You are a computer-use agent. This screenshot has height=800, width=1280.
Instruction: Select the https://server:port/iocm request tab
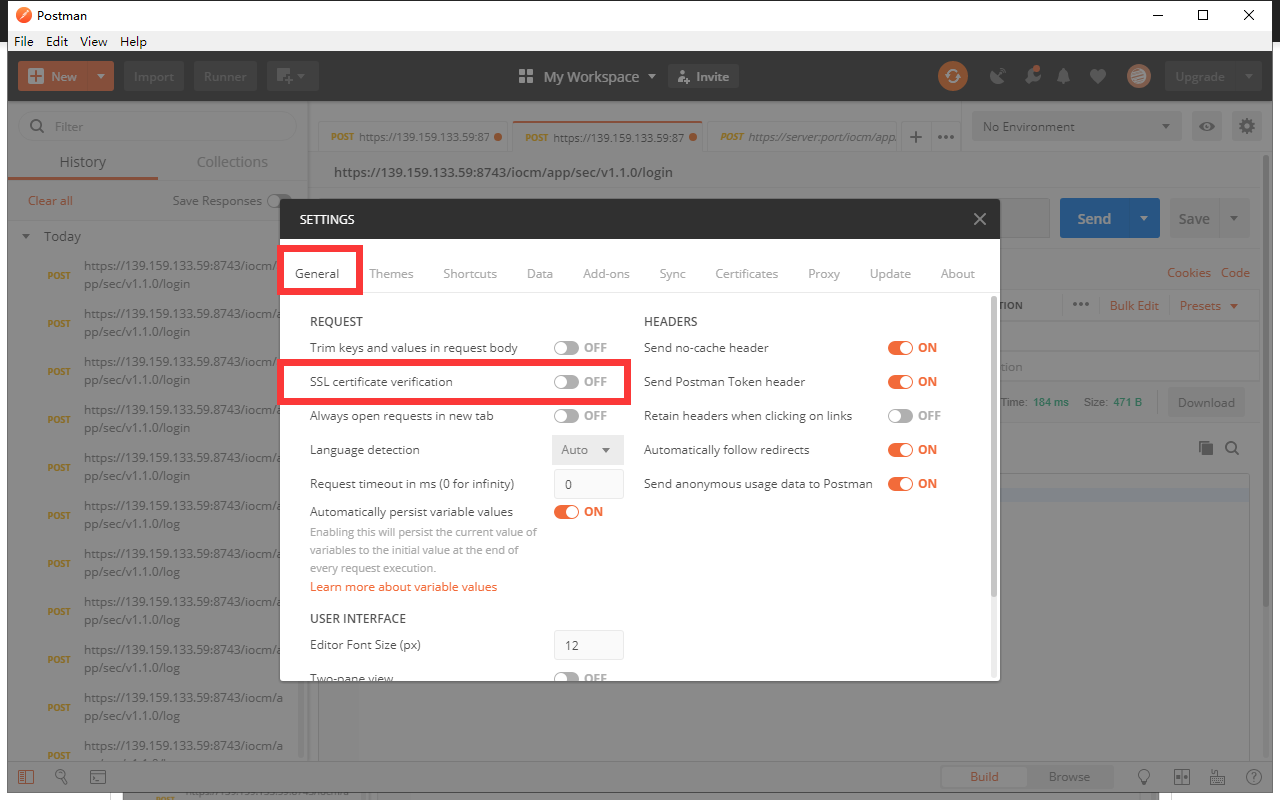807,137
